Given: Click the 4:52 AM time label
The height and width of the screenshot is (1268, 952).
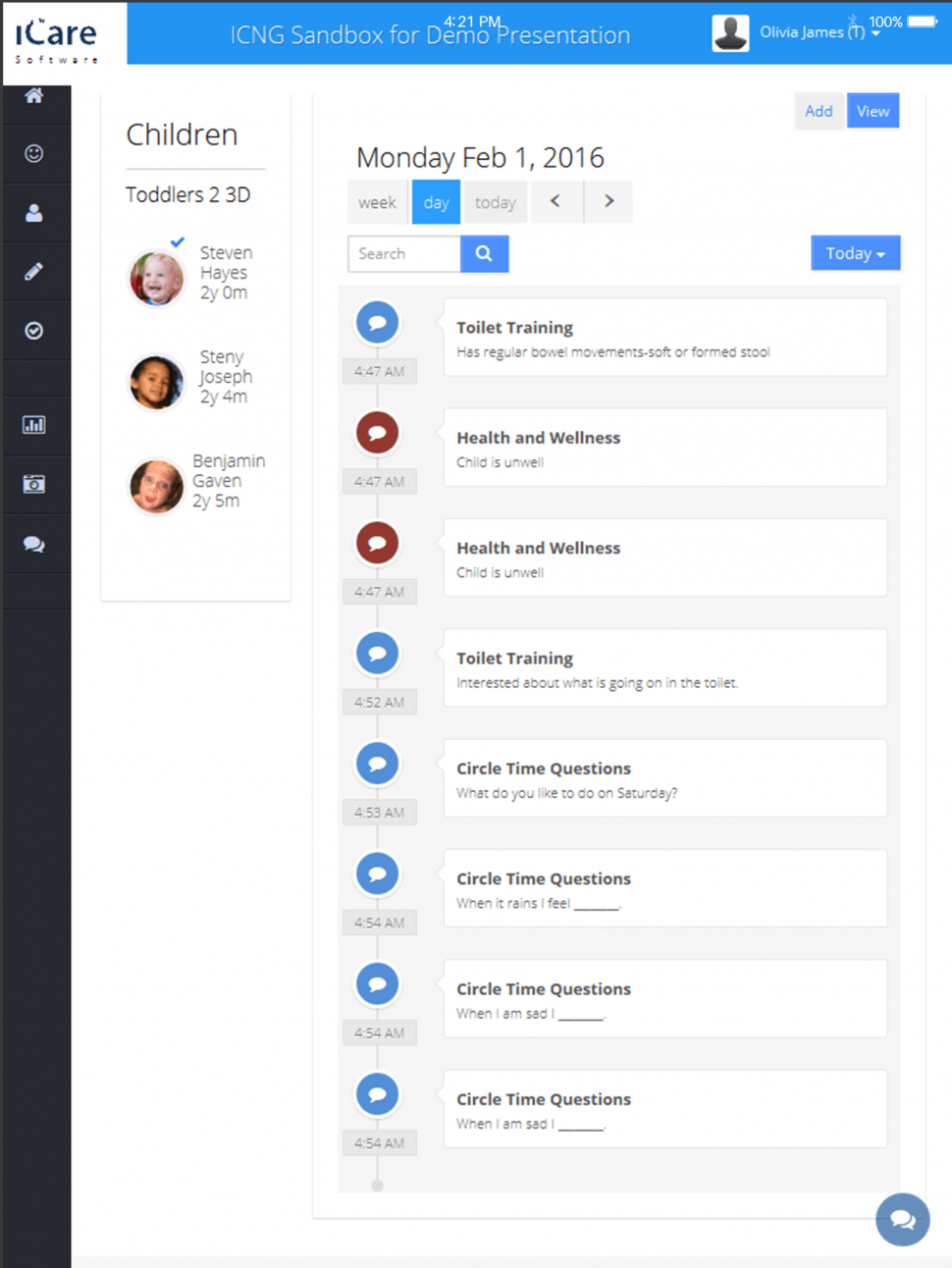Looking at the screenshot, I should coord(379,702).
